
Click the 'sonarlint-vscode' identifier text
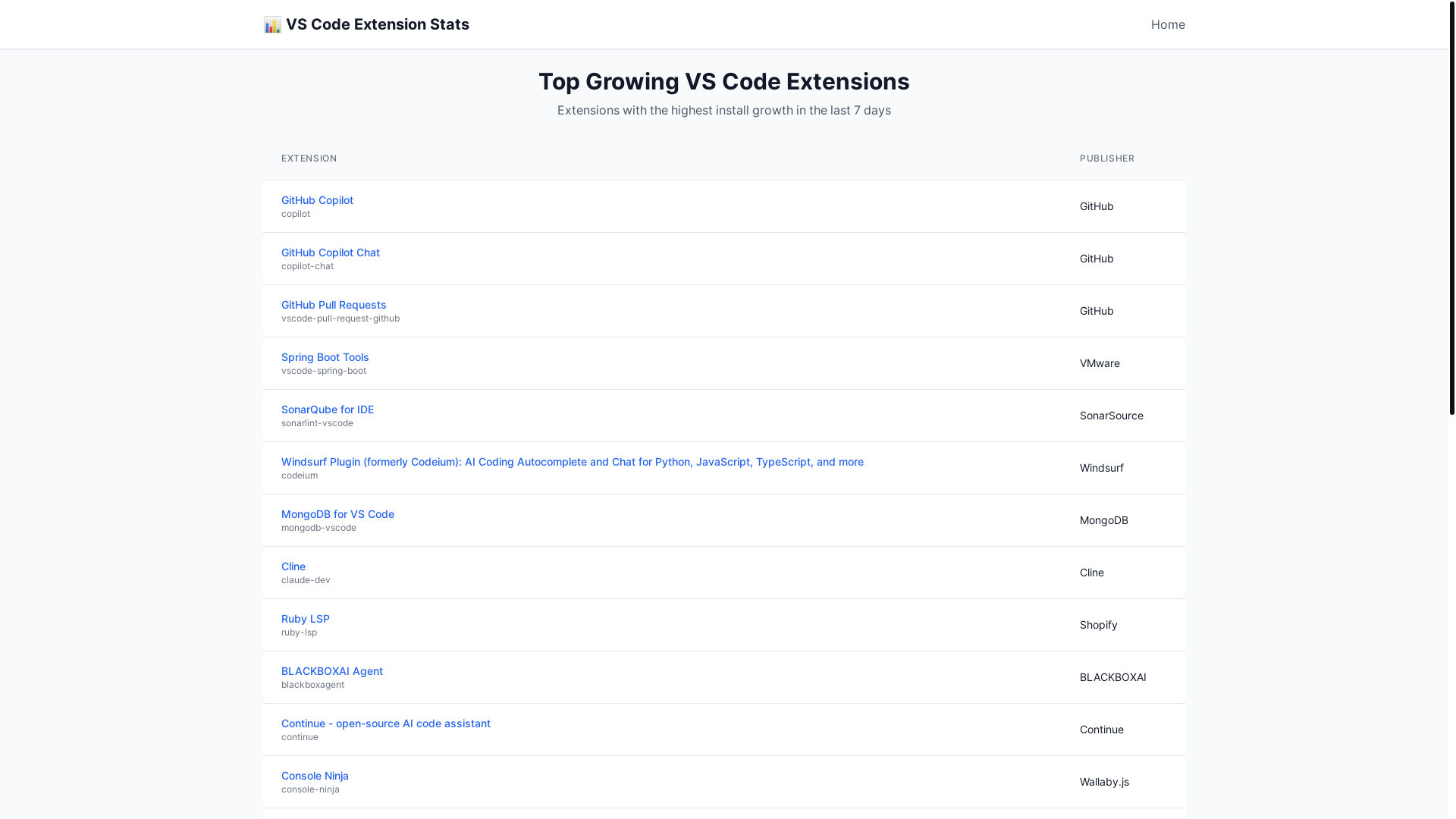tap(317, 423)
